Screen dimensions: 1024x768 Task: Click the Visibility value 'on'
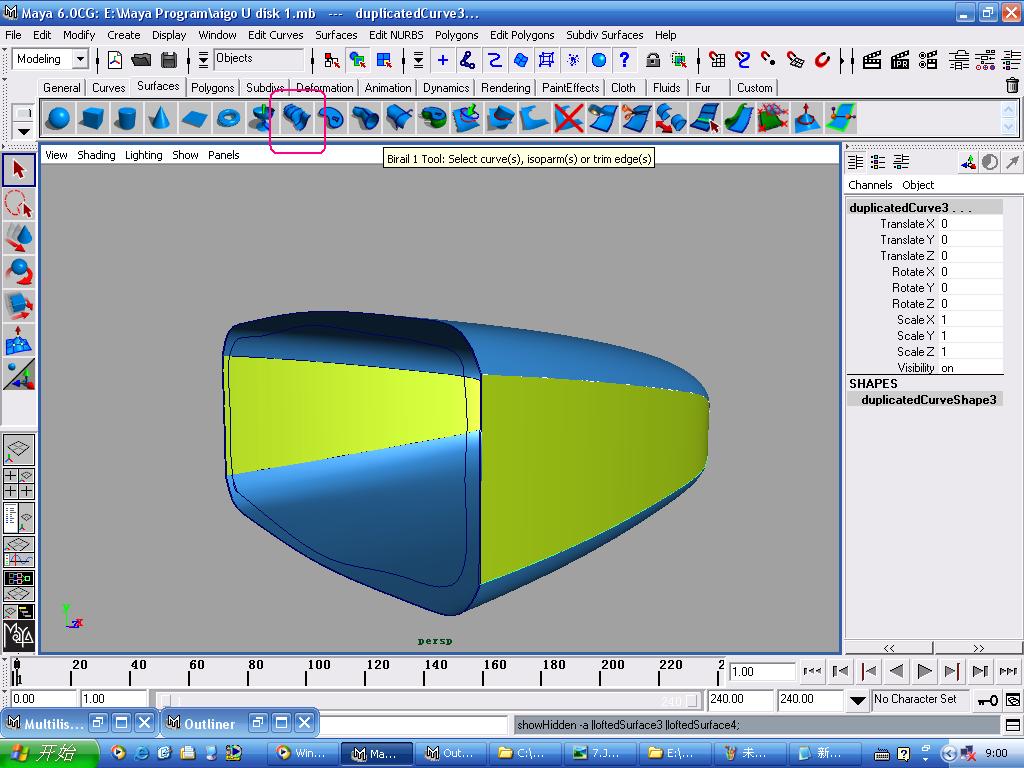click(x=970, y=368)
